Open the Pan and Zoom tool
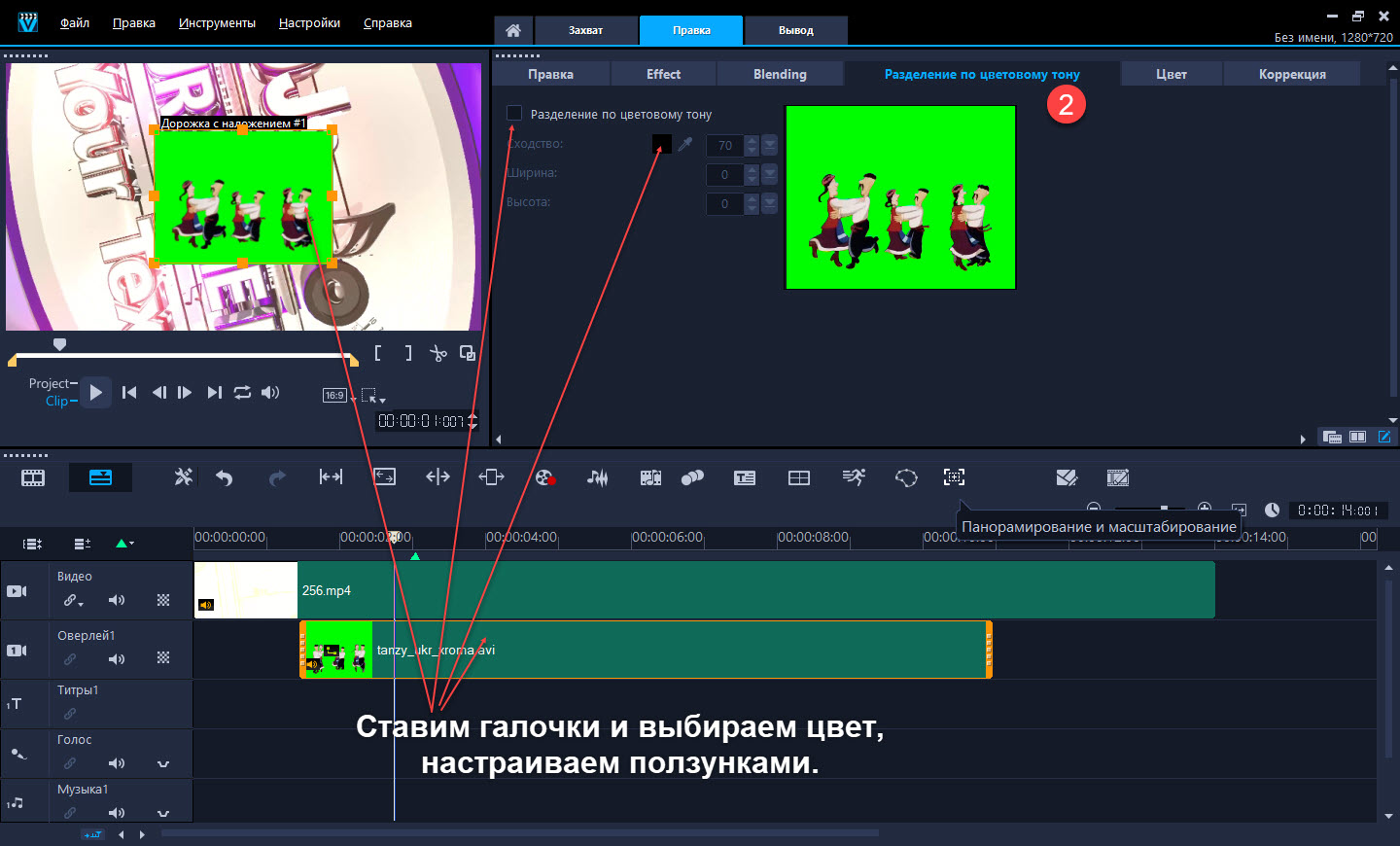Screen dimensions: 1400x846 [x=954, y=477]
